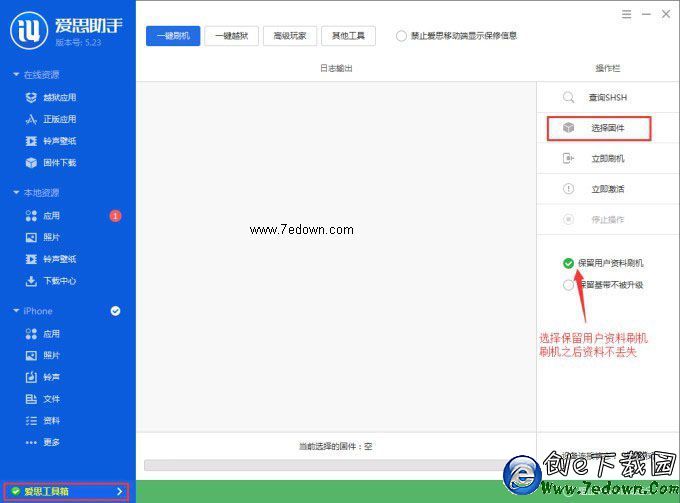680x503 pixels.
Task: Open local 应用 grid icon
Action: [x=31, y=216]
